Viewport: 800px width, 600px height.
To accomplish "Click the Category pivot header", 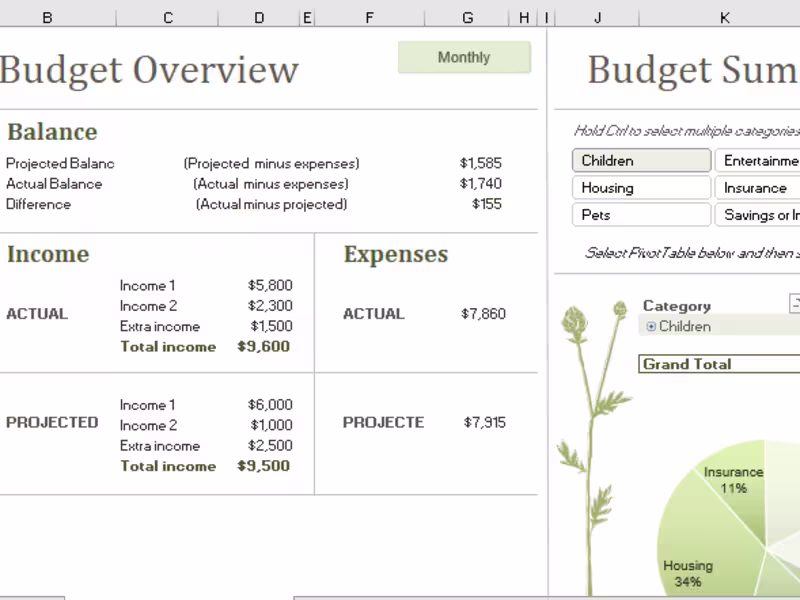I will coord(676,306).
